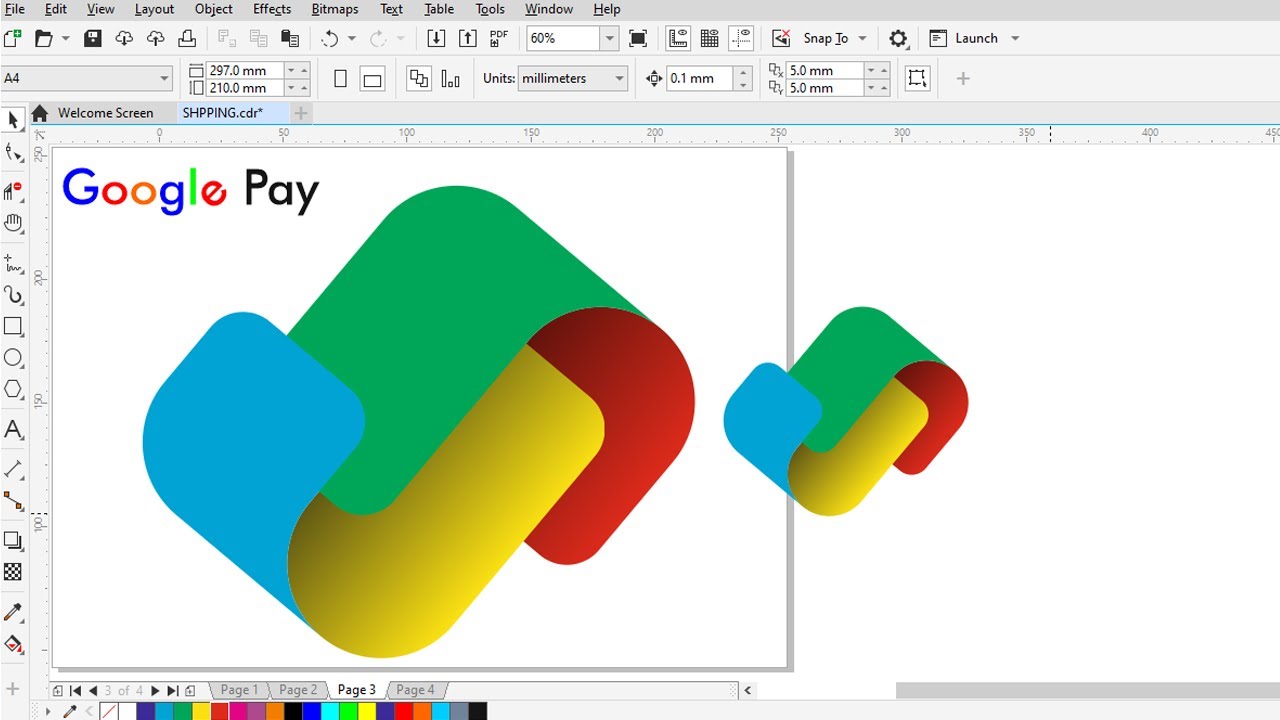Add a new document tab plus
Screen dimensions: 1280x720
(x=300, y=113)
